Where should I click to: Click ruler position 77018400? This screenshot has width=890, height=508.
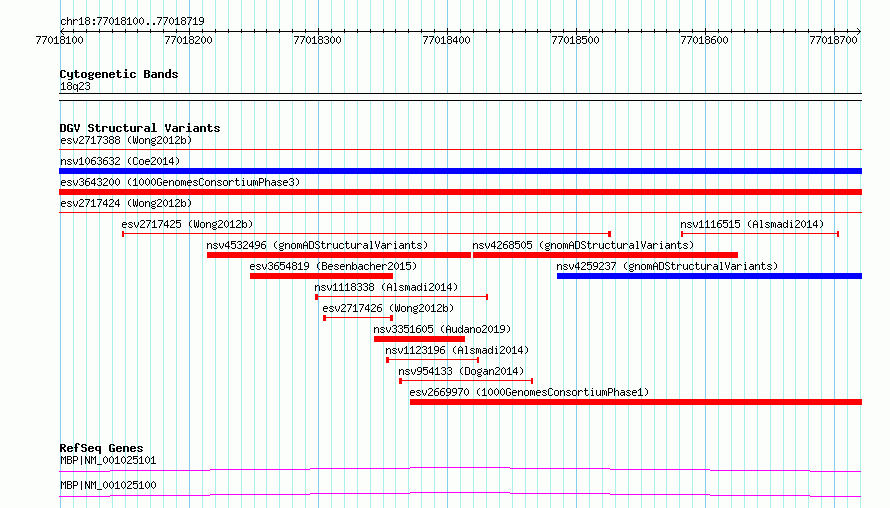tap(446, 40)
